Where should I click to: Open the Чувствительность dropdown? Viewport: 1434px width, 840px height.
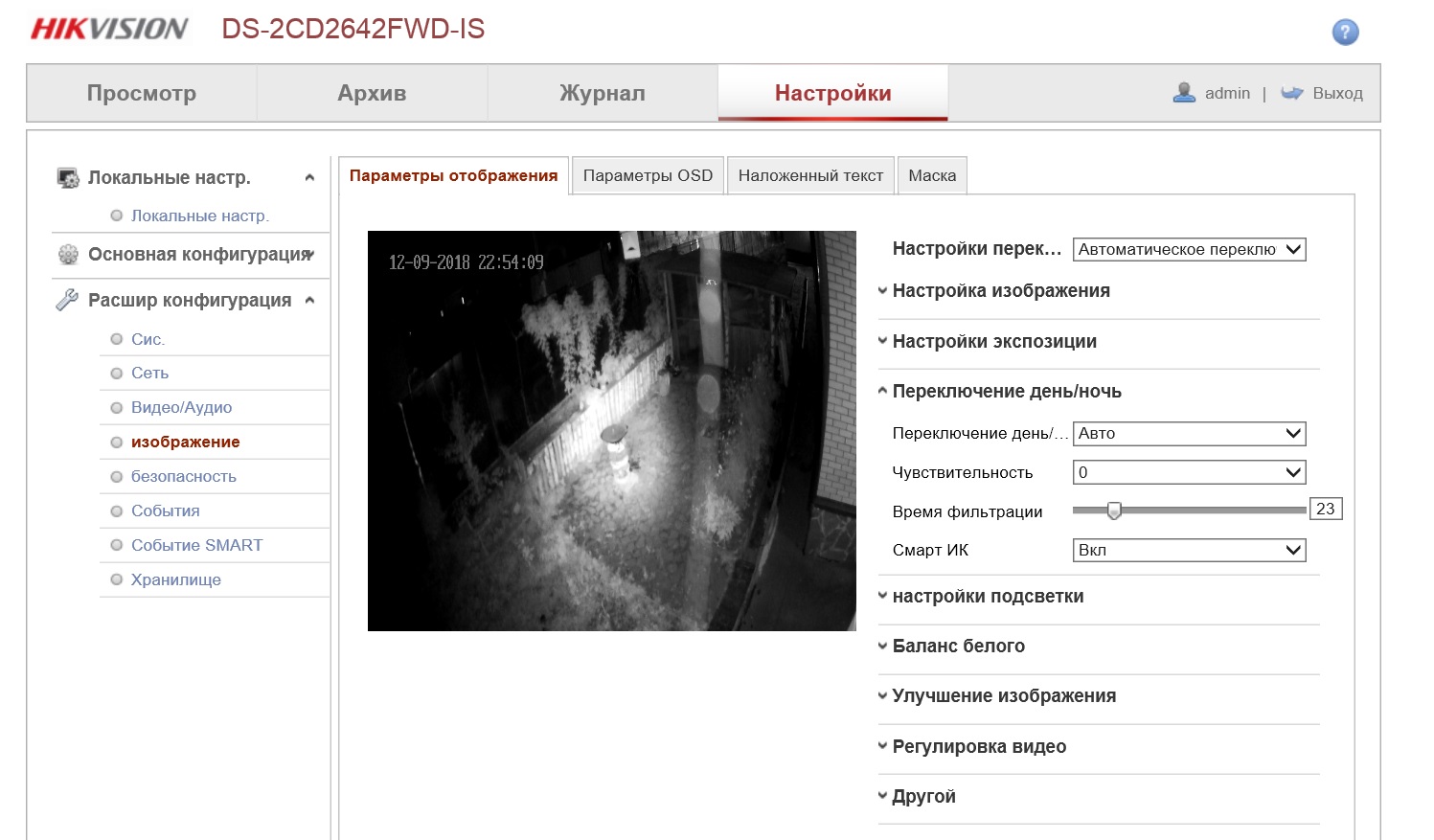(1189, 473)
